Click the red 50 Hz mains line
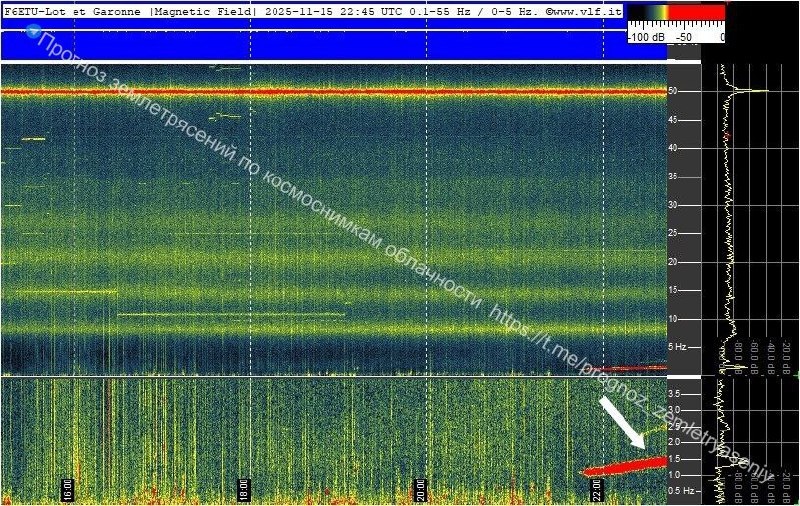The height and width of the screenshot is (506, 800). (x=334, y=92)
